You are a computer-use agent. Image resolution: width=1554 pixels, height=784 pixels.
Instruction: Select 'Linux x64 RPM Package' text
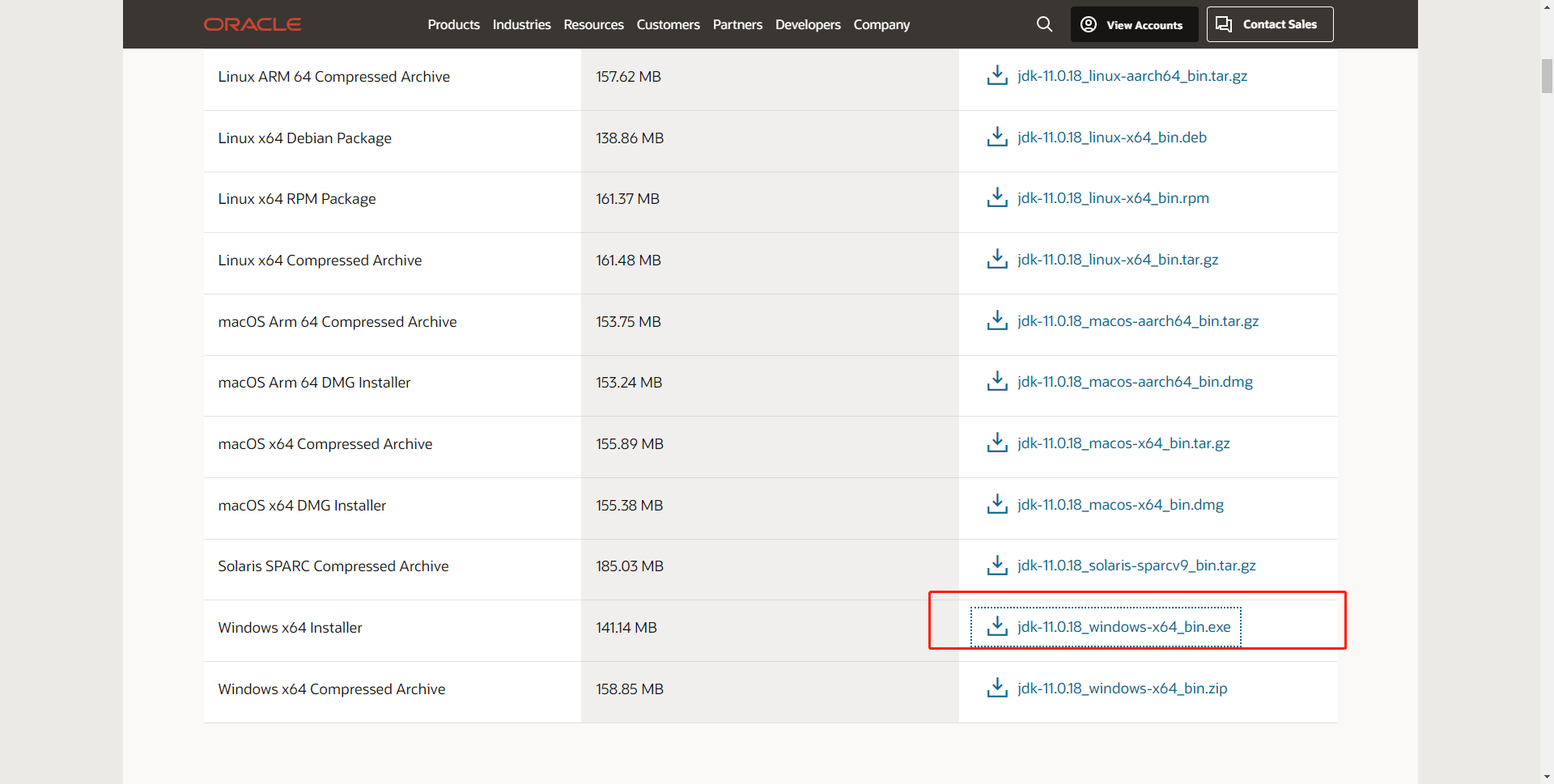tap(297, 198)
